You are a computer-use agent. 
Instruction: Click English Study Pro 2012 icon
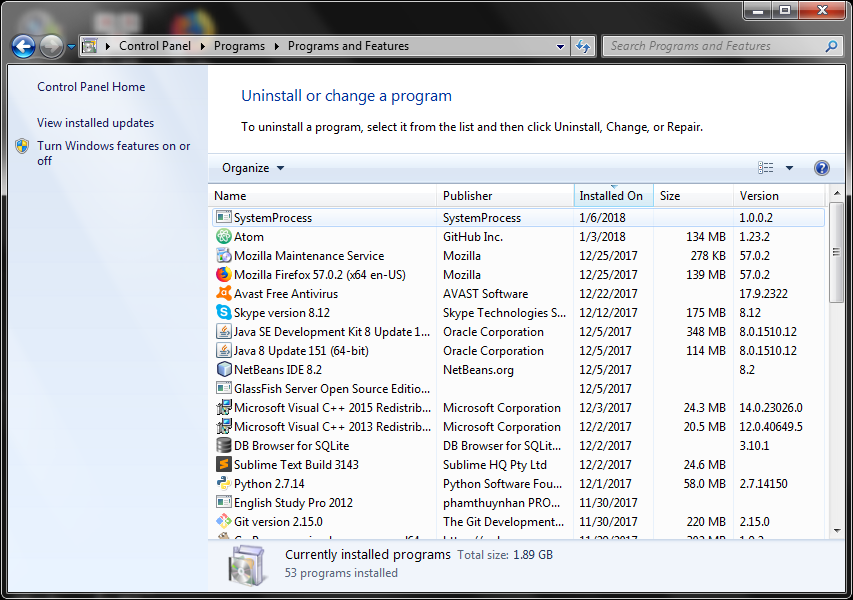tap(224, 503)
